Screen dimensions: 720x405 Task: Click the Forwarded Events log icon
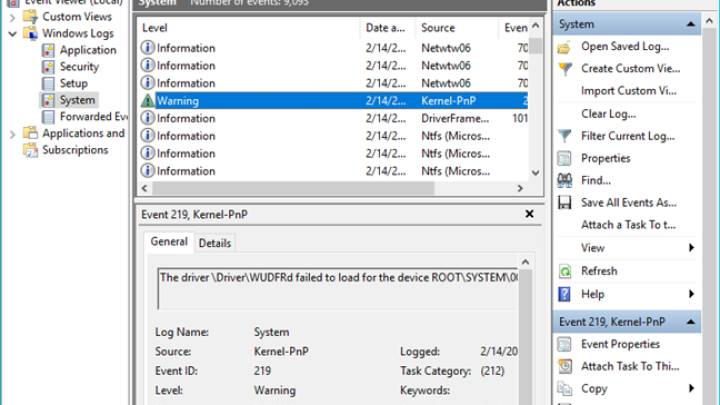coord(48,117)
